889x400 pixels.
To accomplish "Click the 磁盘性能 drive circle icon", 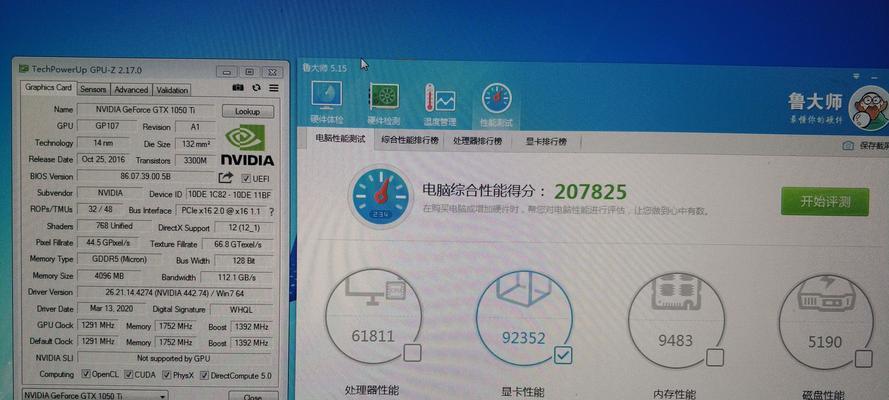I will 826,323.
